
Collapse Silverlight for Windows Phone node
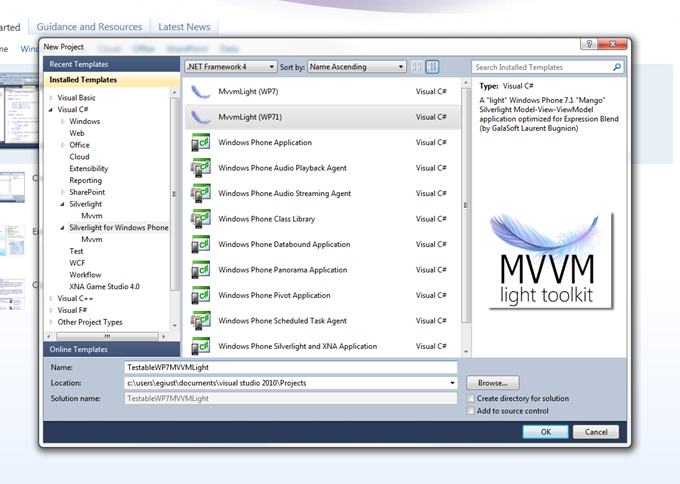point(63,228)
